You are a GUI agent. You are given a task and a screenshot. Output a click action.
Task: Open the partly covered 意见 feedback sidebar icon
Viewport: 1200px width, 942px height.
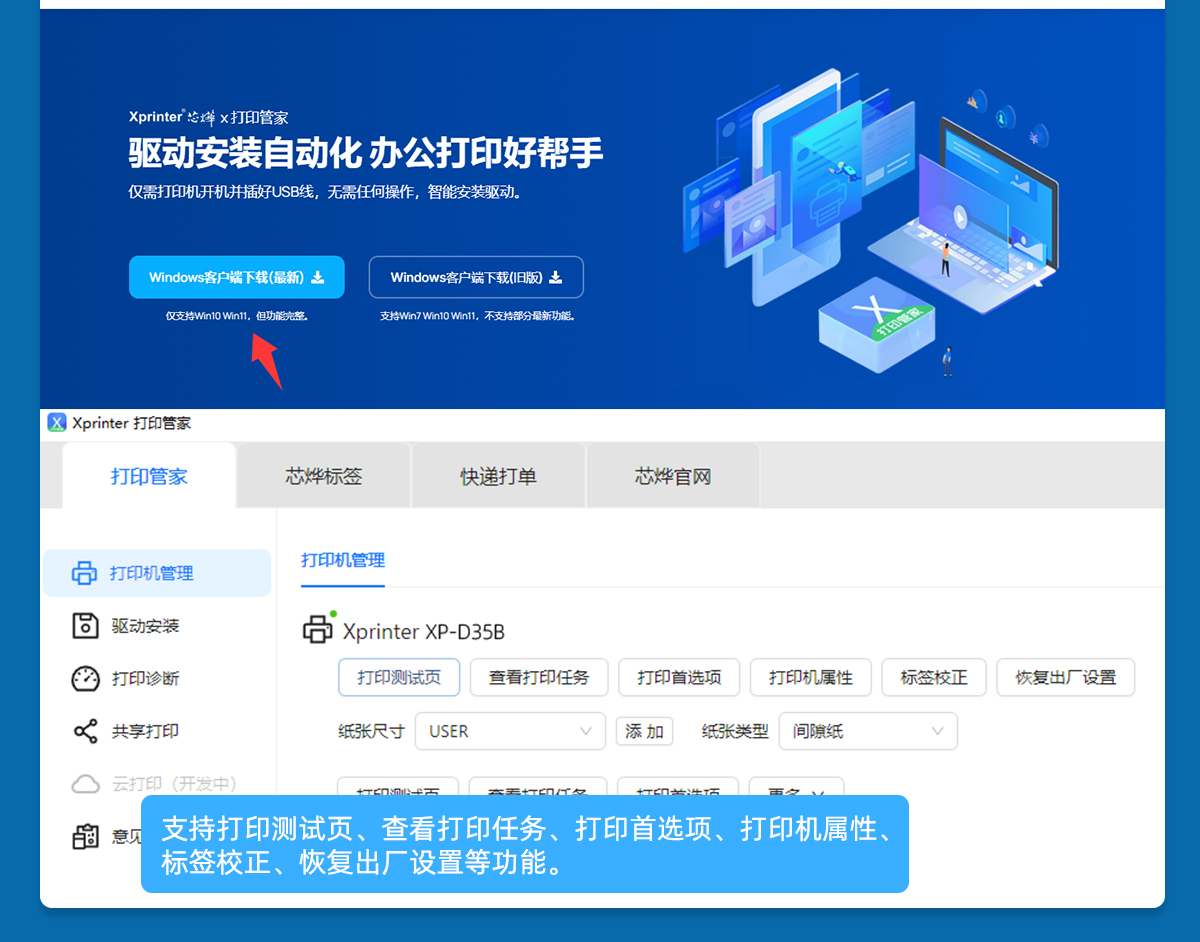[85, 837]
